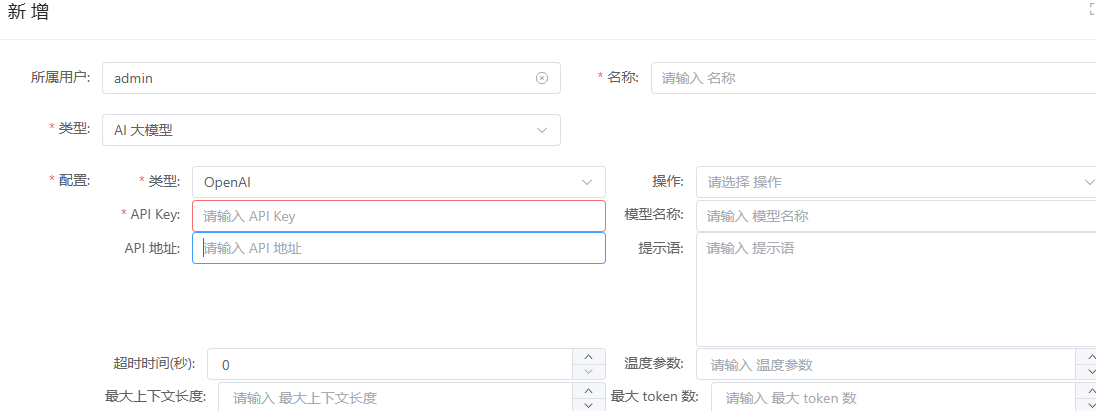Decrease 超时时间 with down arrow
The width and height of the screenshot is (1096, 411).
coord(589,372)
